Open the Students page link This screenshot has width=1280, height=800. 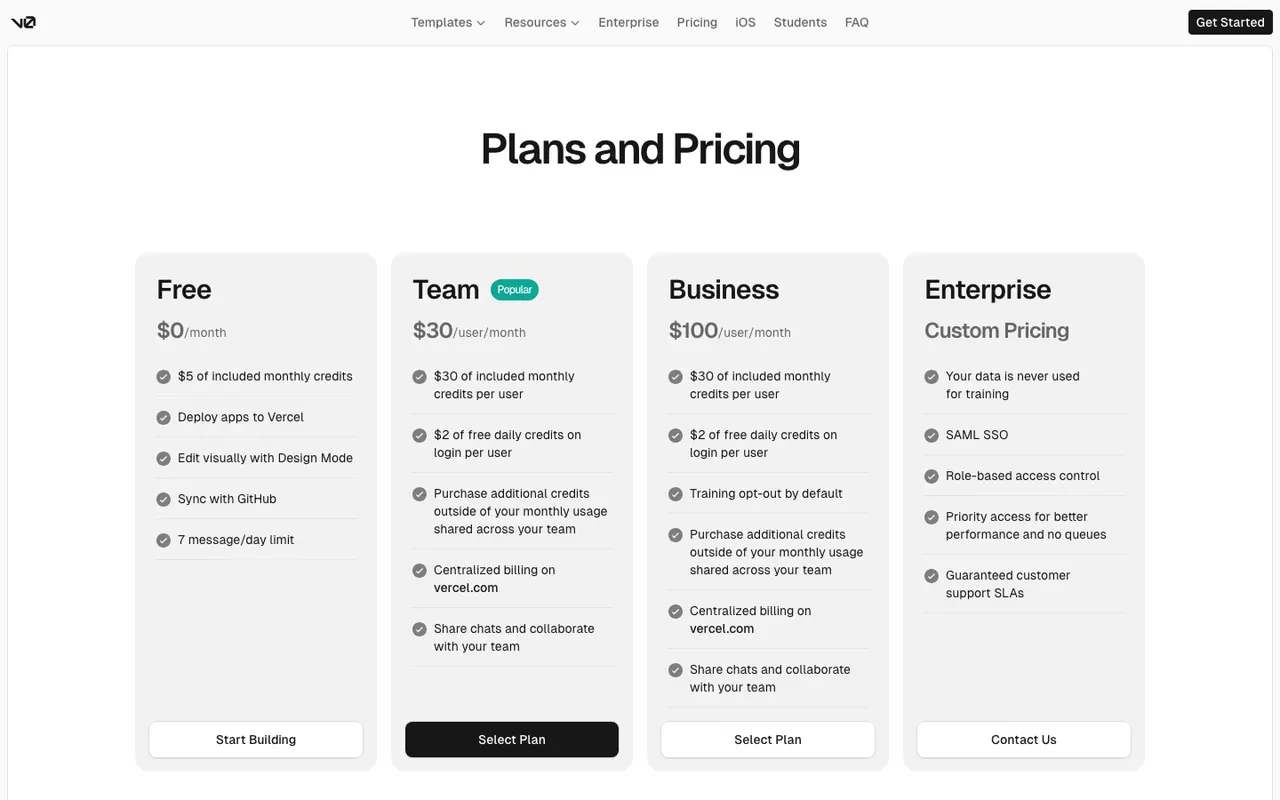pos(800,22)
